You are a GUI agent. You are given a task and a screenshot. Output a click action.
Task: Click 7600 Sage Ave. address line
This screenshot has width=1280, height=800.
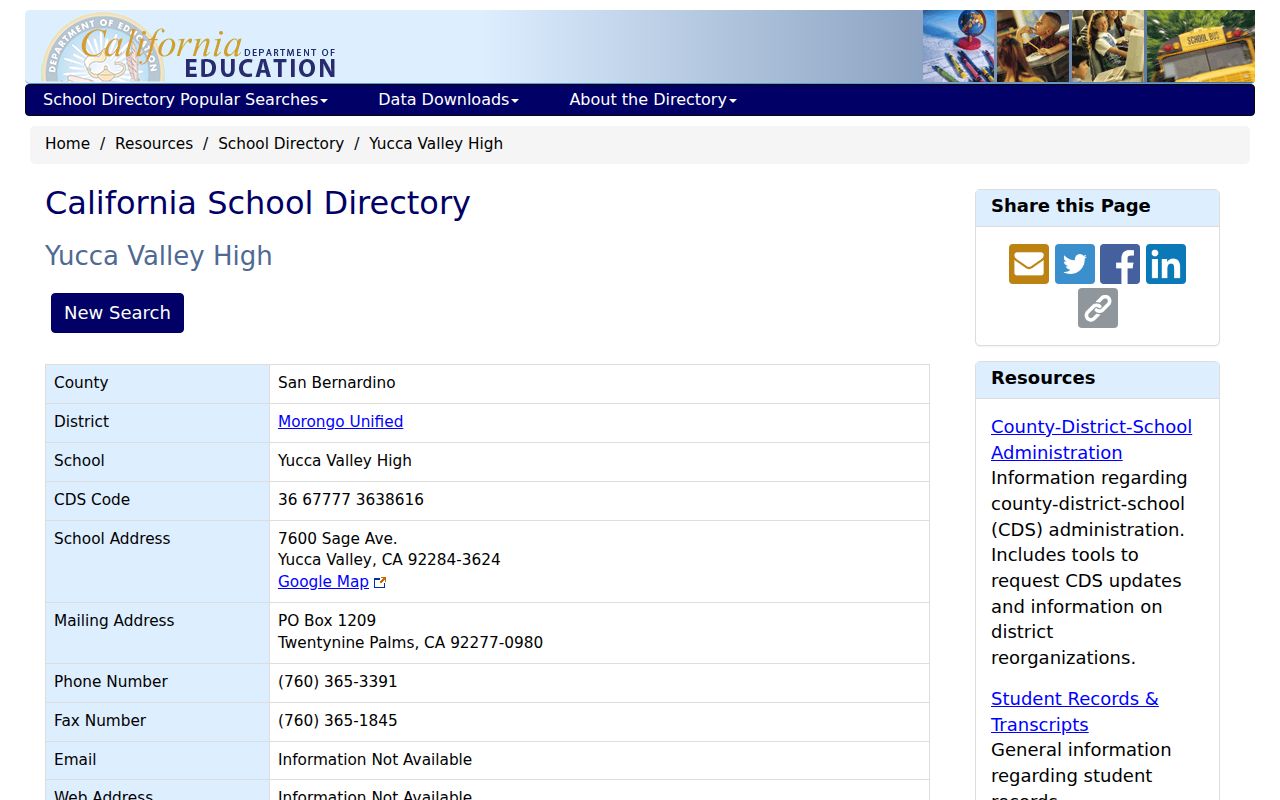click(338, 538)
